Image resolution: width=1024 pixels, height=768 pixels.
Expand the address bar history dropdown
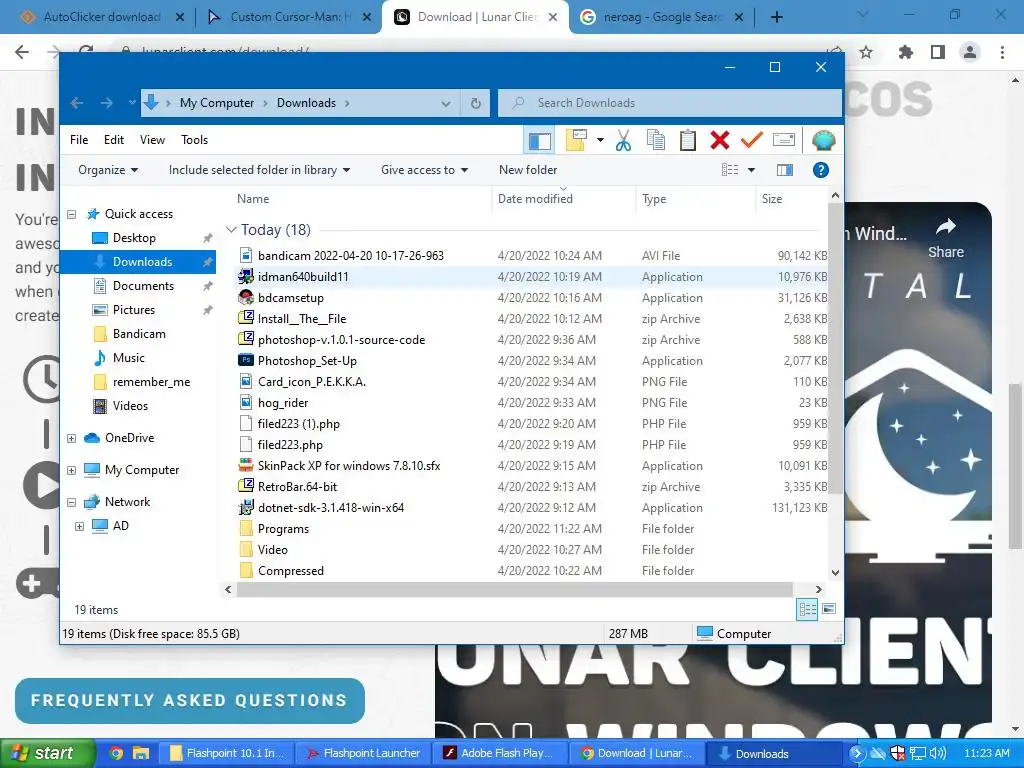click(x=445, y=103)
